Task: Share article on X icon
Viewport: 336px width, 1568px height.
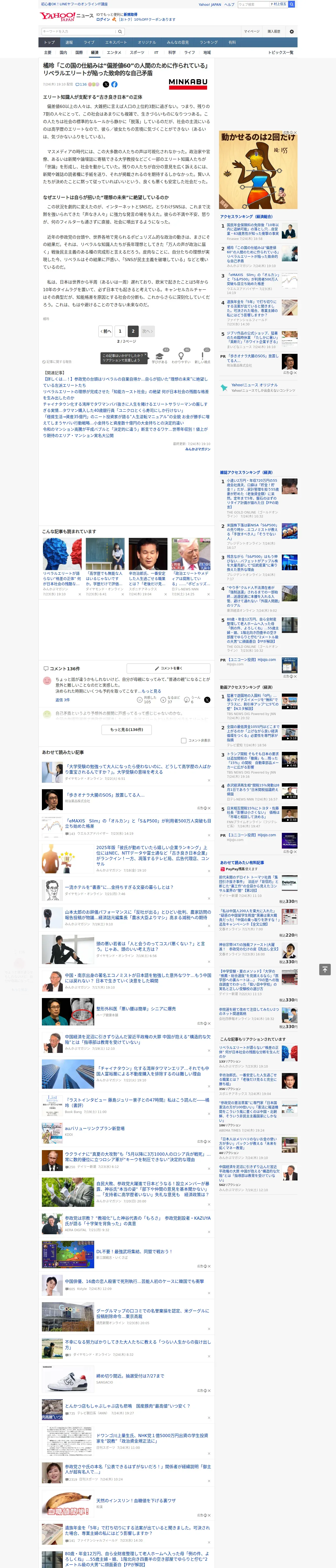Action: coord(105,85)
